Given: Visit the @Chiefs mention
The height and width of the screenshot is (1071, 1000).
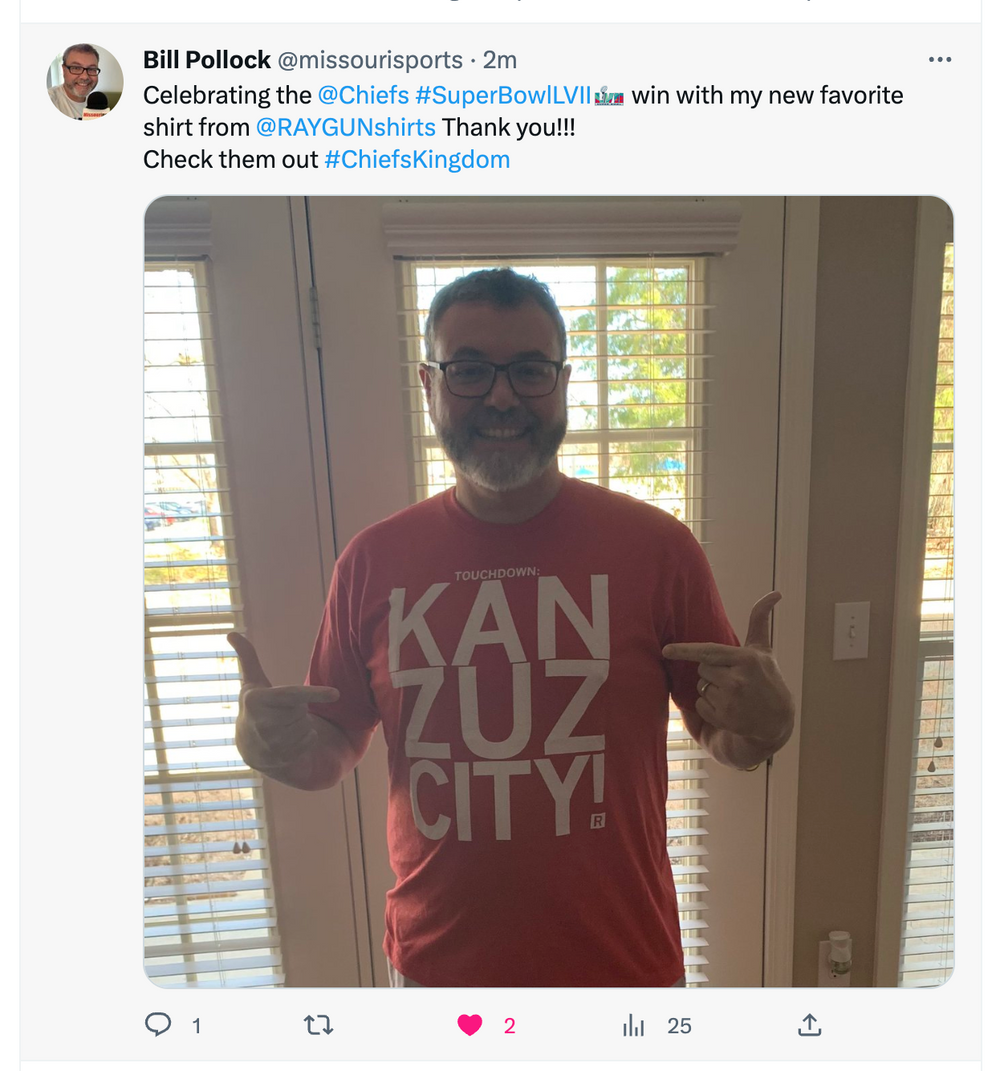Looking at the screenshot, I should point(363,95).
